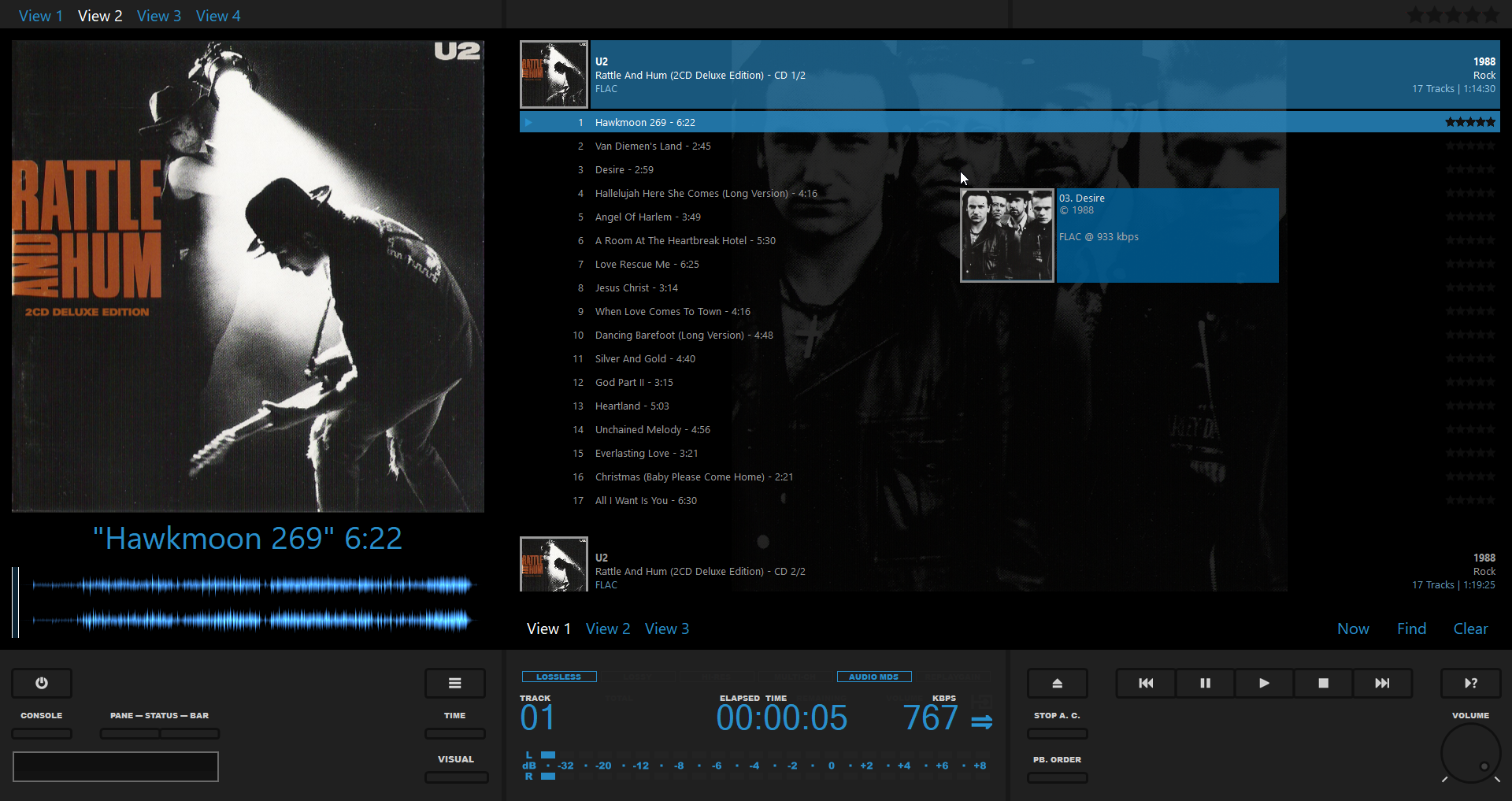Select track All I Want Is You
Image resolution: width=1512 pixels, height=801 pixels.
(x=1010, y=500)
